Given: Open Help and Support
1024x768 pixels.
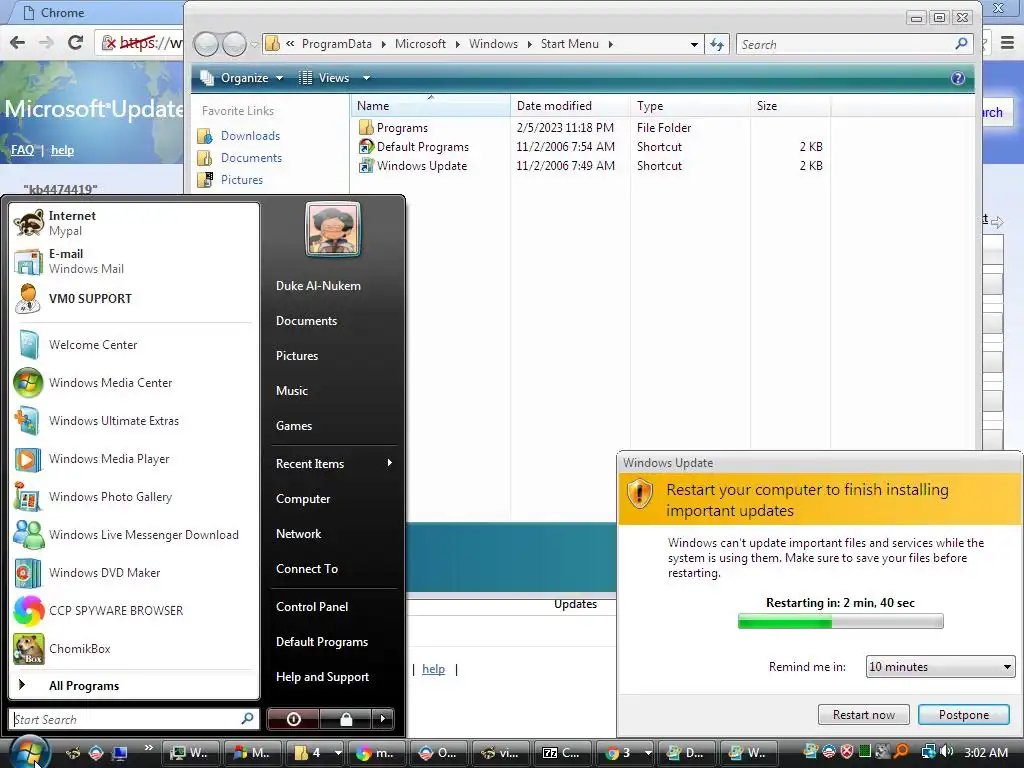Looking at the screenshot, I should (x=323, y=677).
